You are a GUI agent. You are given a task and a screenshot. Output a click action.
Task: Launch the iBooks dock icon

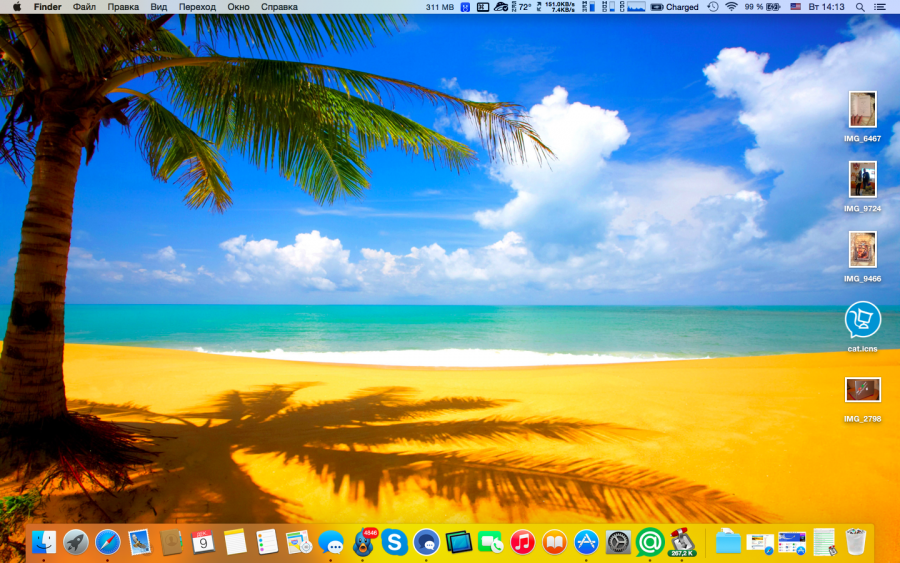click(554, 542)
